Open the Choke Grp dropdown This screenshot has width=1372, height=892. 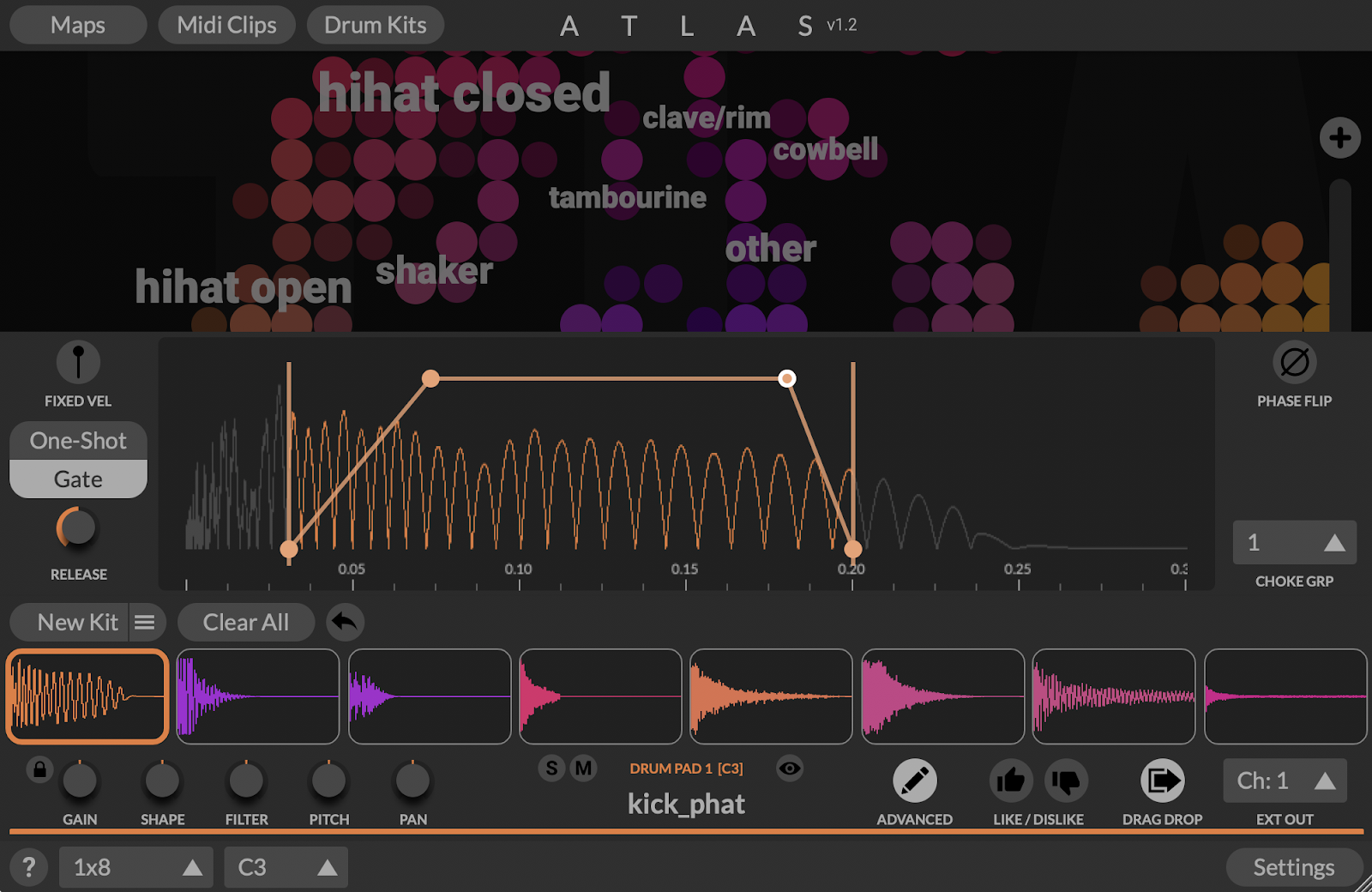pos(1295,542)
